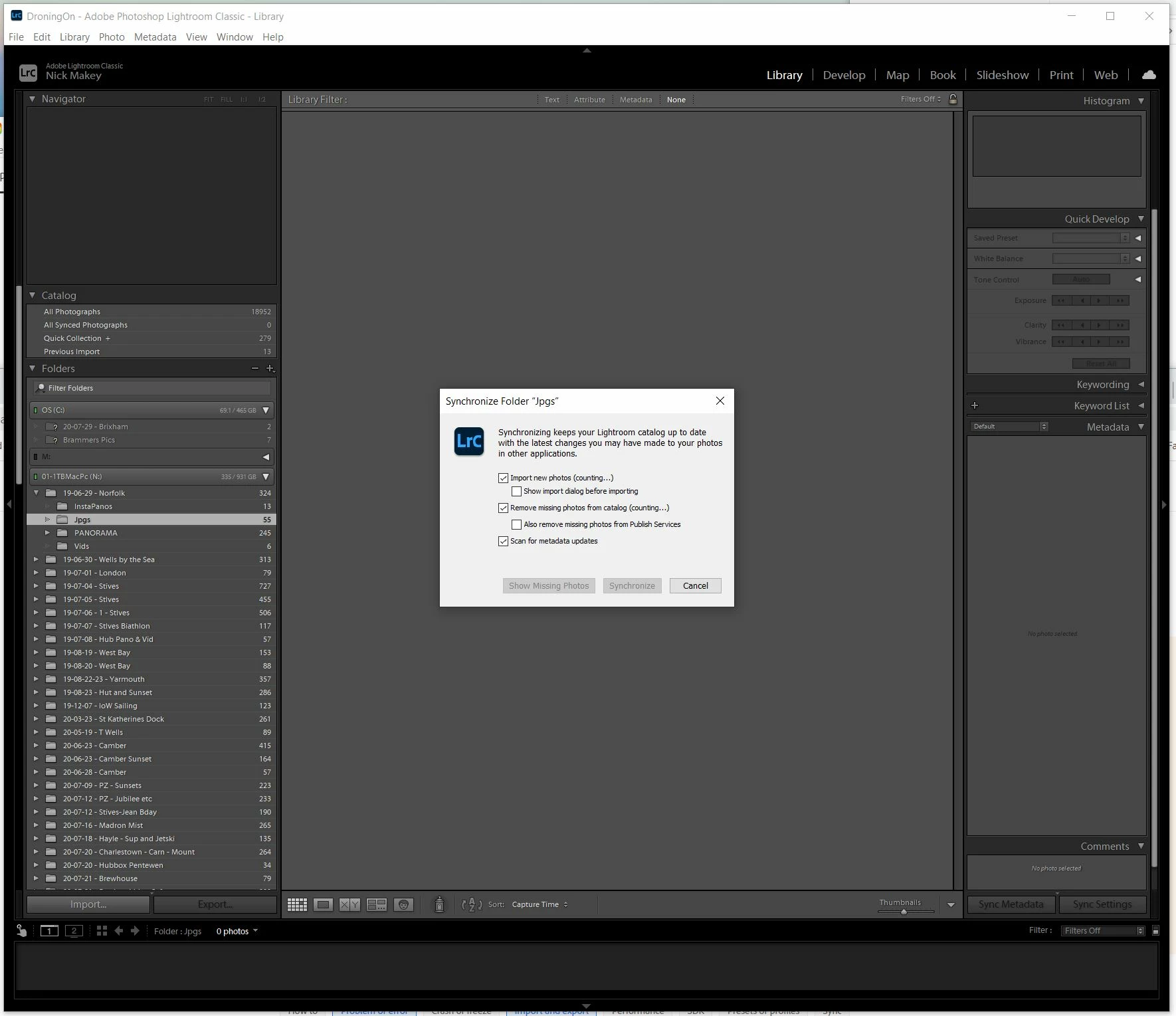Image resolution: width=1176 pixels, height=1016 pixels.
Task: Open the Map module
Action: click(897, 75)
